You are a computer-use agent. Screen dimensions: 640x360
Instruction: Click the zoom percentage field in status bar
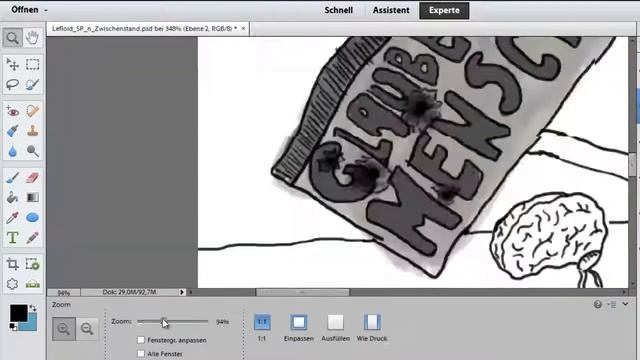click(x=64, y=293)
